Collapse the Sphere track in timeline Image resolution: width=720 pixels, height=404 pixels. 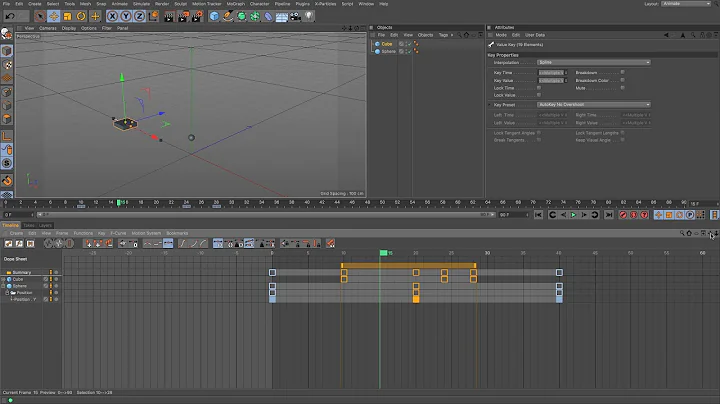(x=3, y=286)
